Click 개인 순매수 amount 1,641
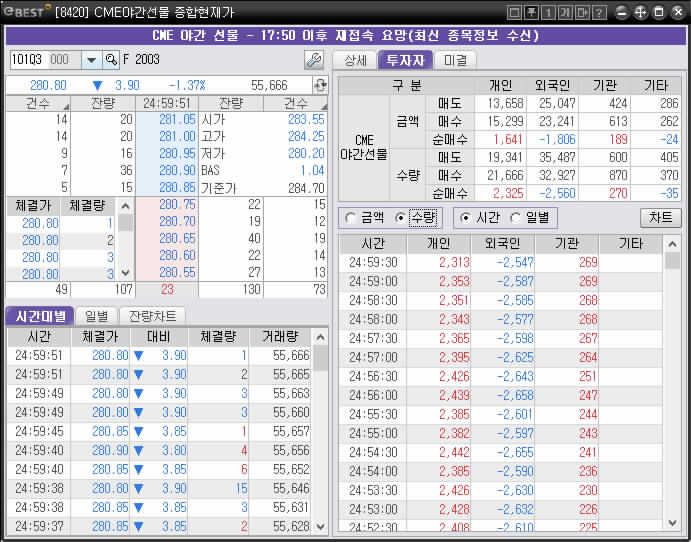Screen dimensions: 691x542 click(x=508, y=140)
